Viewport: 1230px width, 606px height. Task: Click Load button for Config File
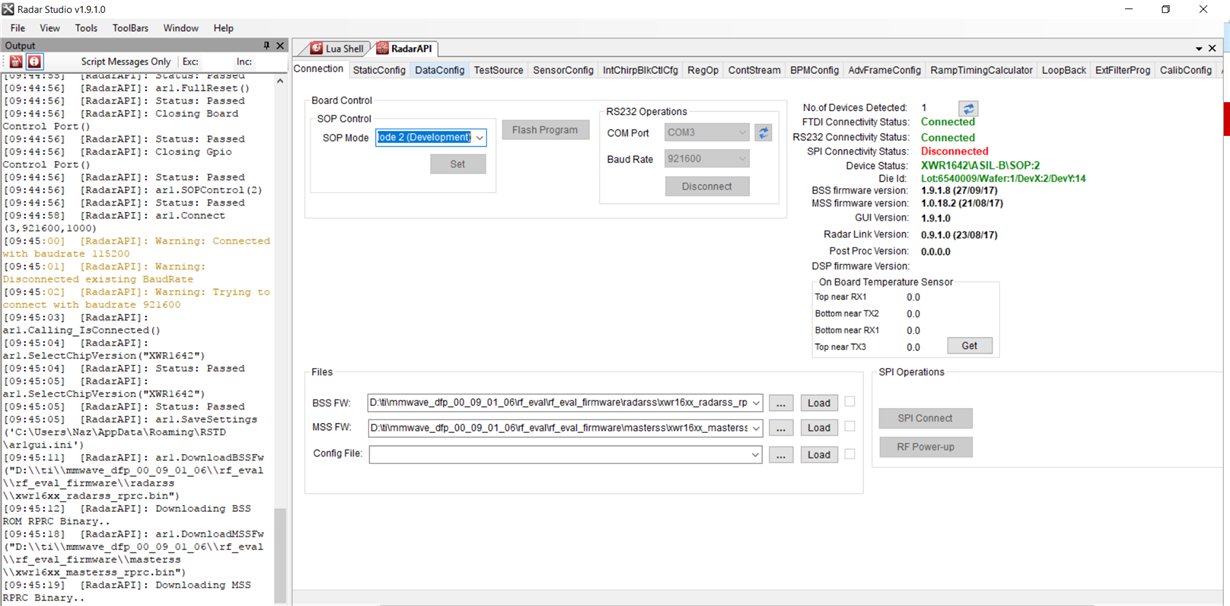pos(819,454)
